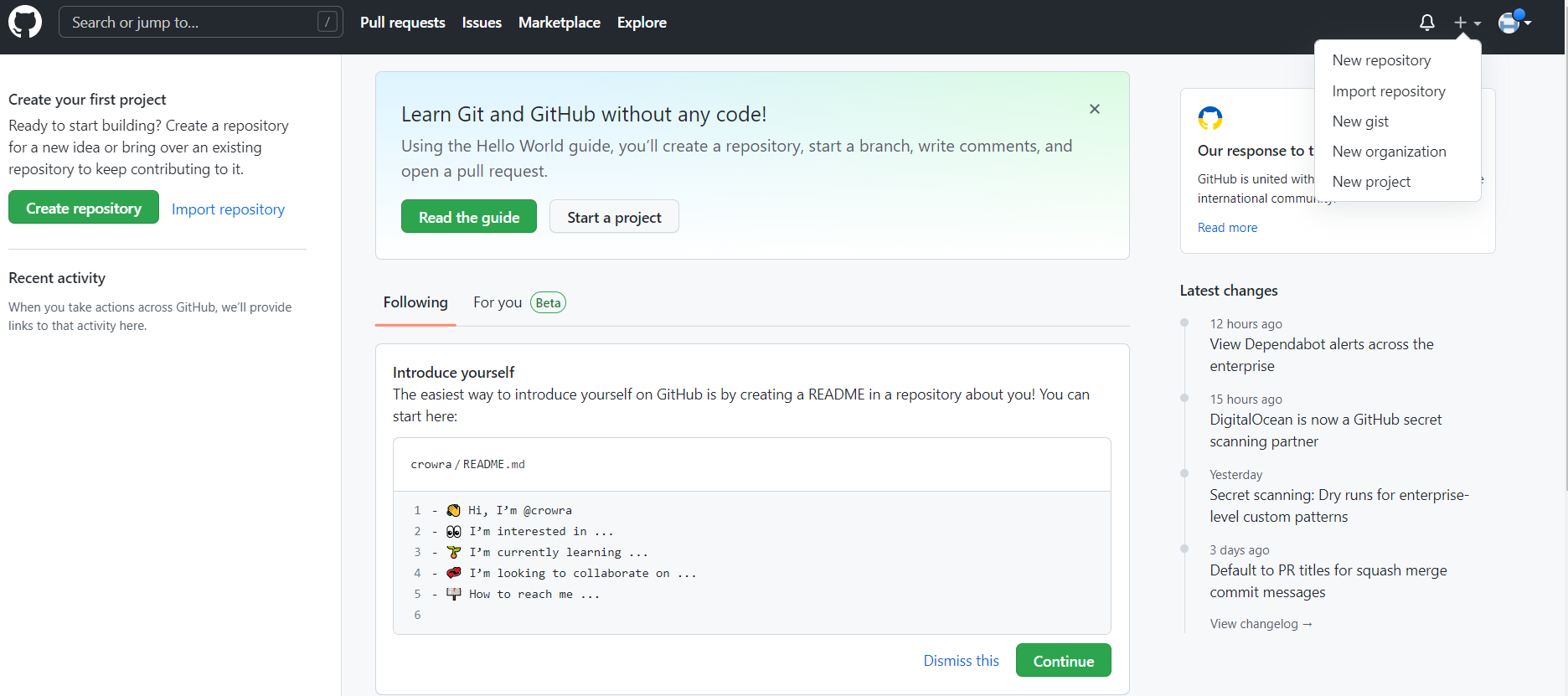Click the GitHub Octocat logo
This screenshot has width=1568, height=696.
[x=25, y=23]
